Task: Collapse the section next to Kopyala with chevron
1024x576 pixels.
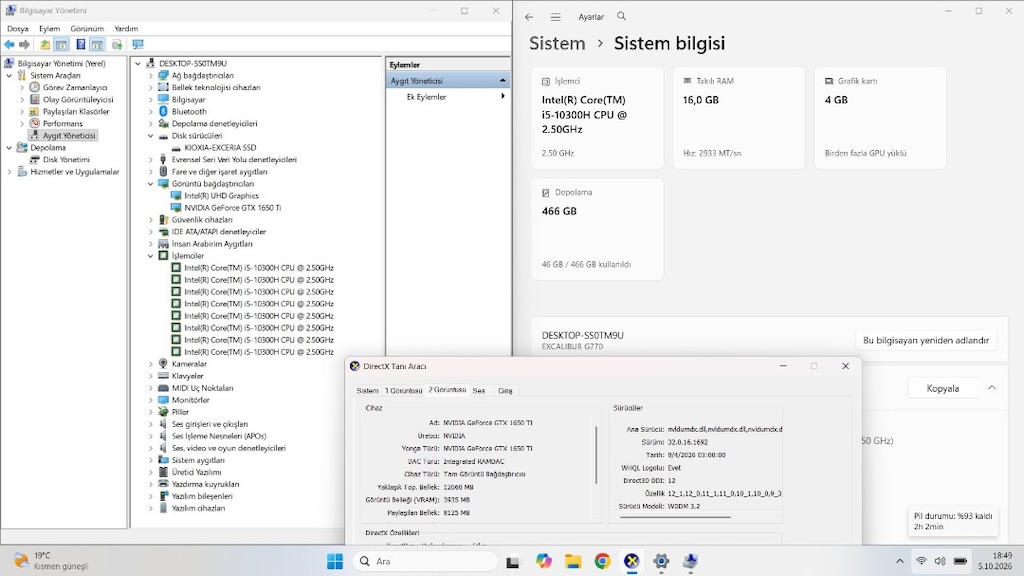Action: point(991,388)
